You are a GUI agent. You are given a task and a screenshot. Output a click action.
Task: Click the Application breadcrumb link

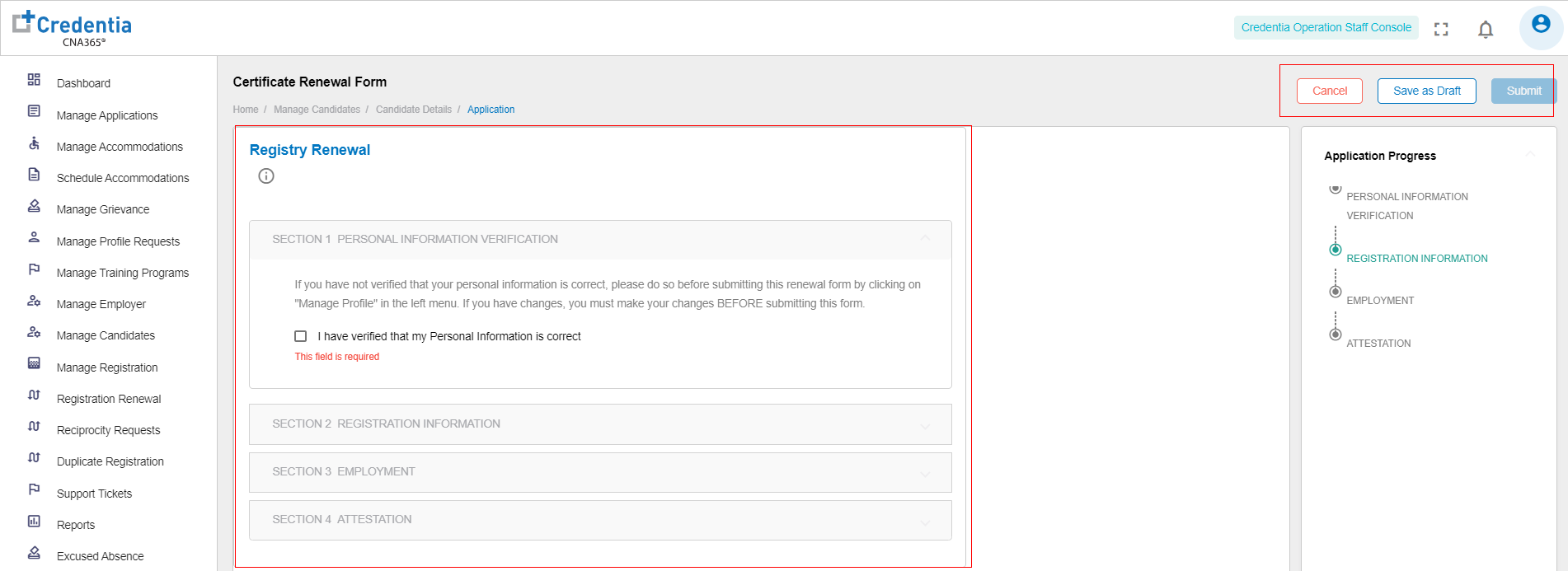(491, 110)
